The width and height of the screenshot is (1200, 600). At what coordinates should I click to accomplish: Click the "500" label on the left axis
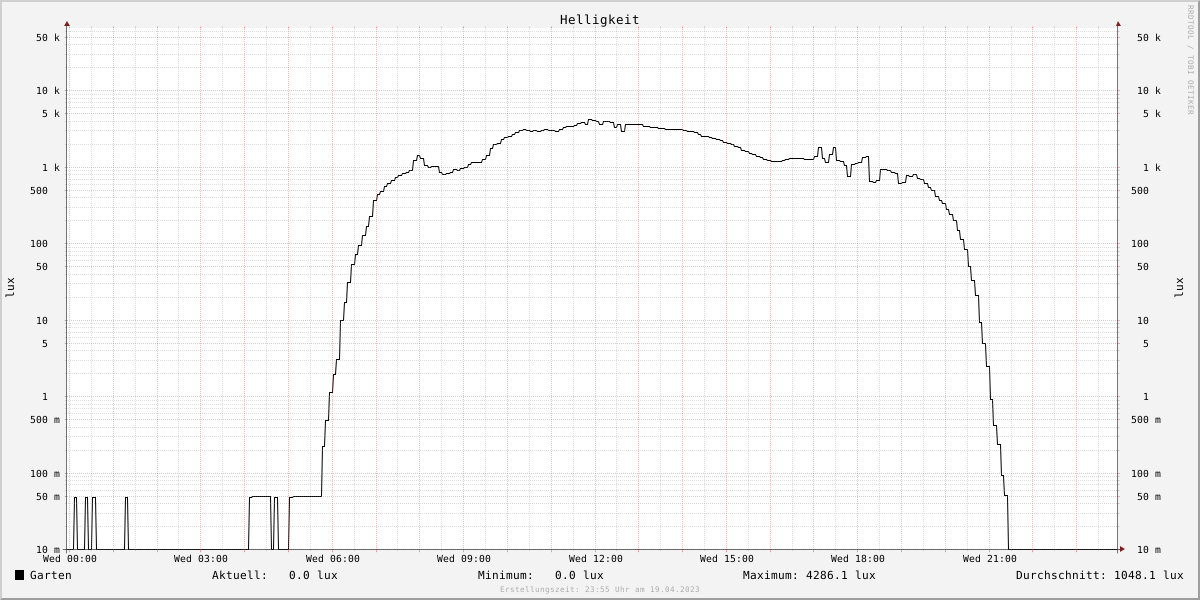[x=38, y=191]
